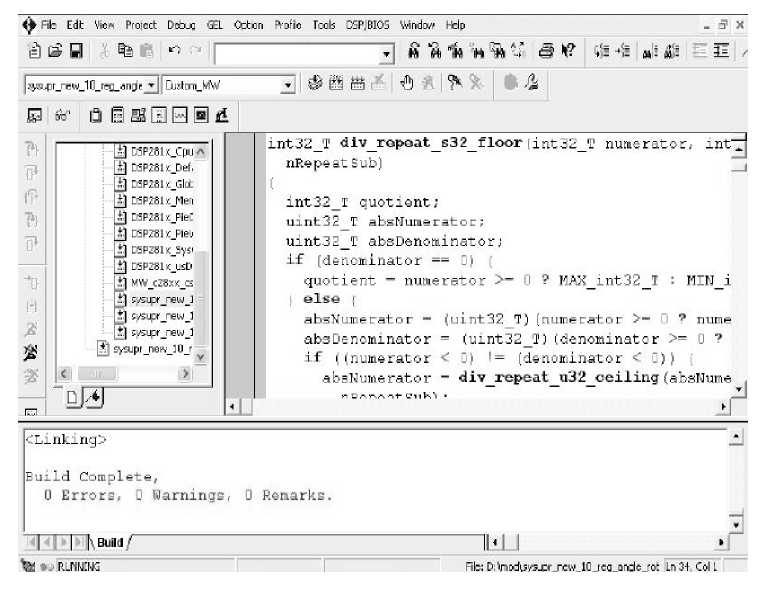Screen dimensions: 770x589
Task: Open the Tools menu
Action: click(x=324, y=25)
